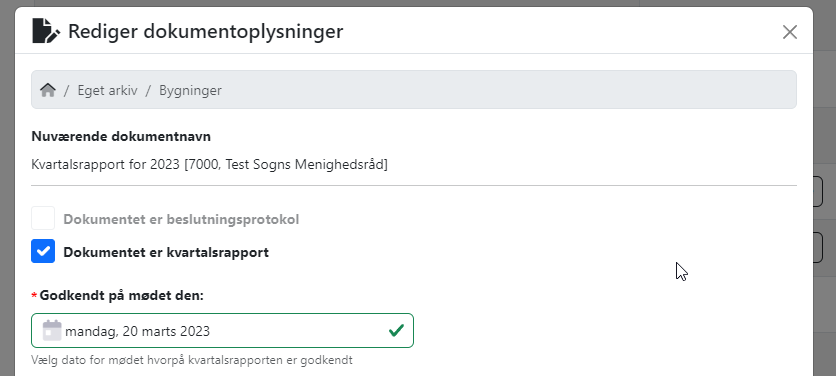Open the Eget arkiv breadcrumb
This screenshot has height=376, width=836.
click(x=108, y=90)
